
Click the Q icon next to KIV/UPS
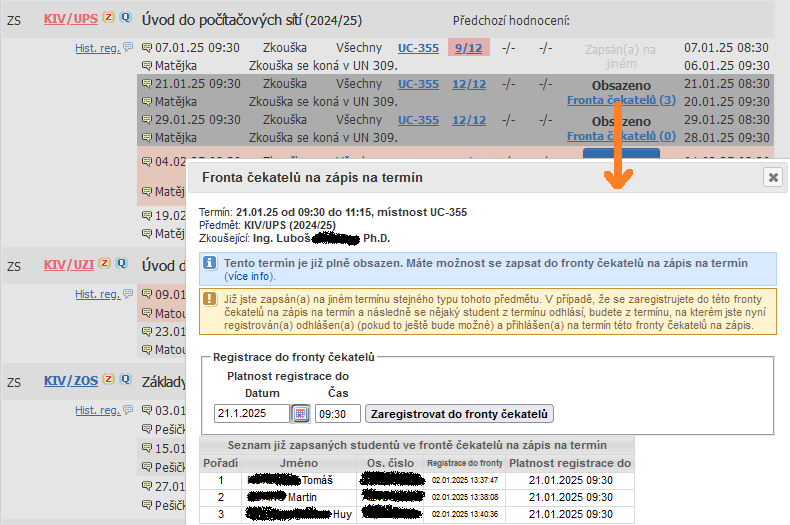tap(125, 17)
